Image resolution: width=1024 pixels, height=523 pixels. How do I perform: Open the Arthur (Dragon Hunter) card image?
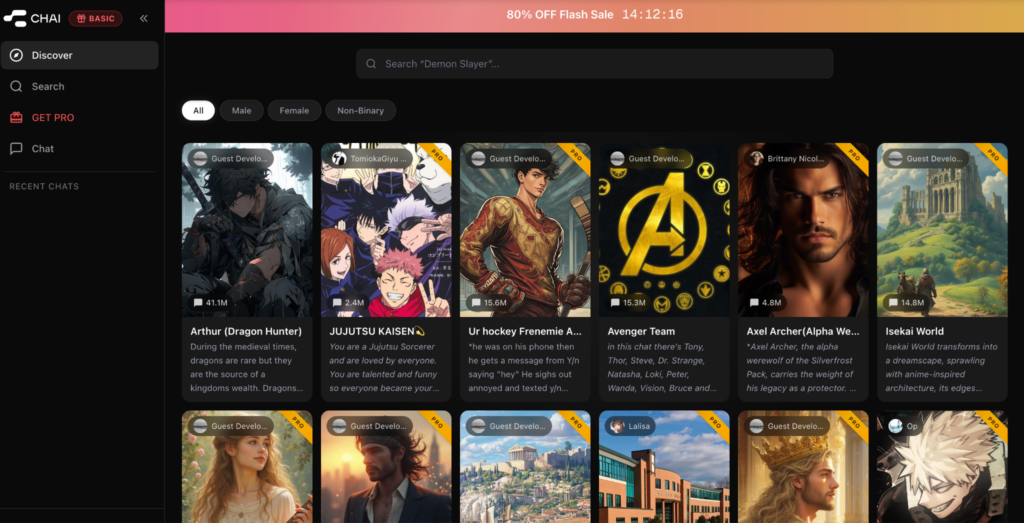pos(247,230)
